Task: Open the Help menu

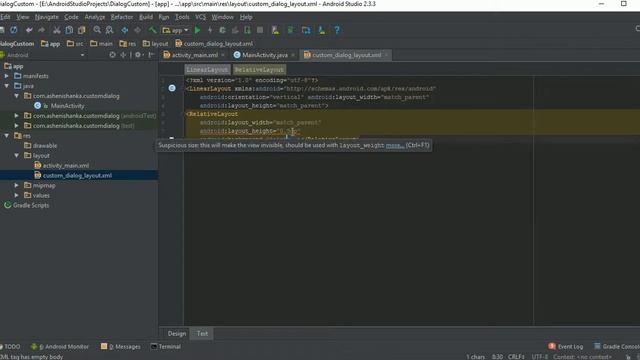Action: [x=246, y=17]
